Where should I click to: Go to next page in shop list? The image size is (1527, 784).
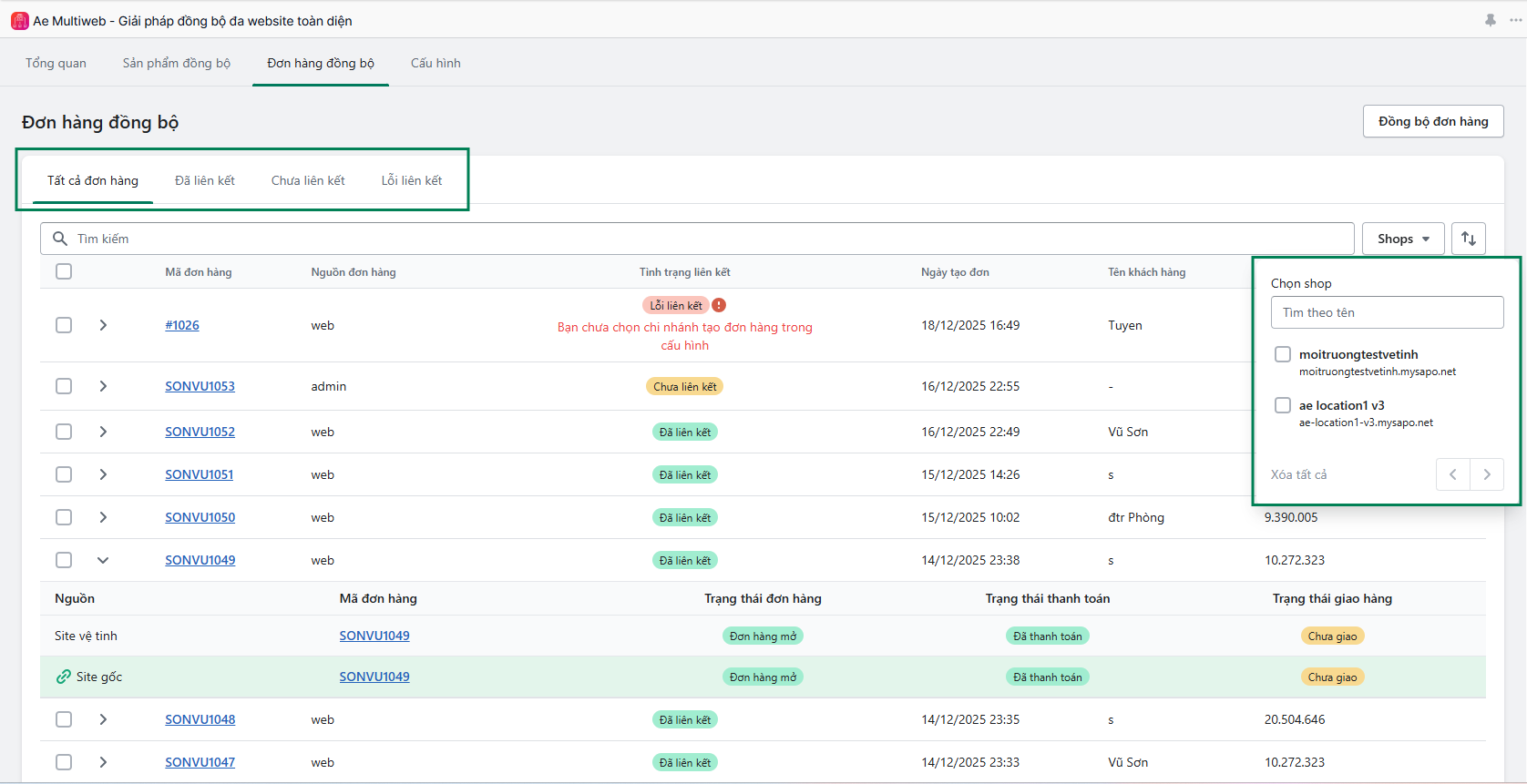pyautogui.click(x=1486, y=474)
